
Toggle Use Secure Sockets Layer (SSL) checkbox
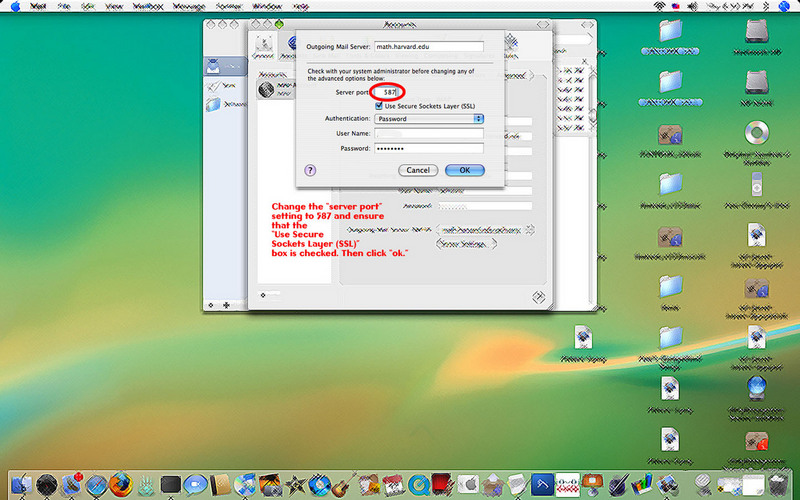click(x=379, y=105)
